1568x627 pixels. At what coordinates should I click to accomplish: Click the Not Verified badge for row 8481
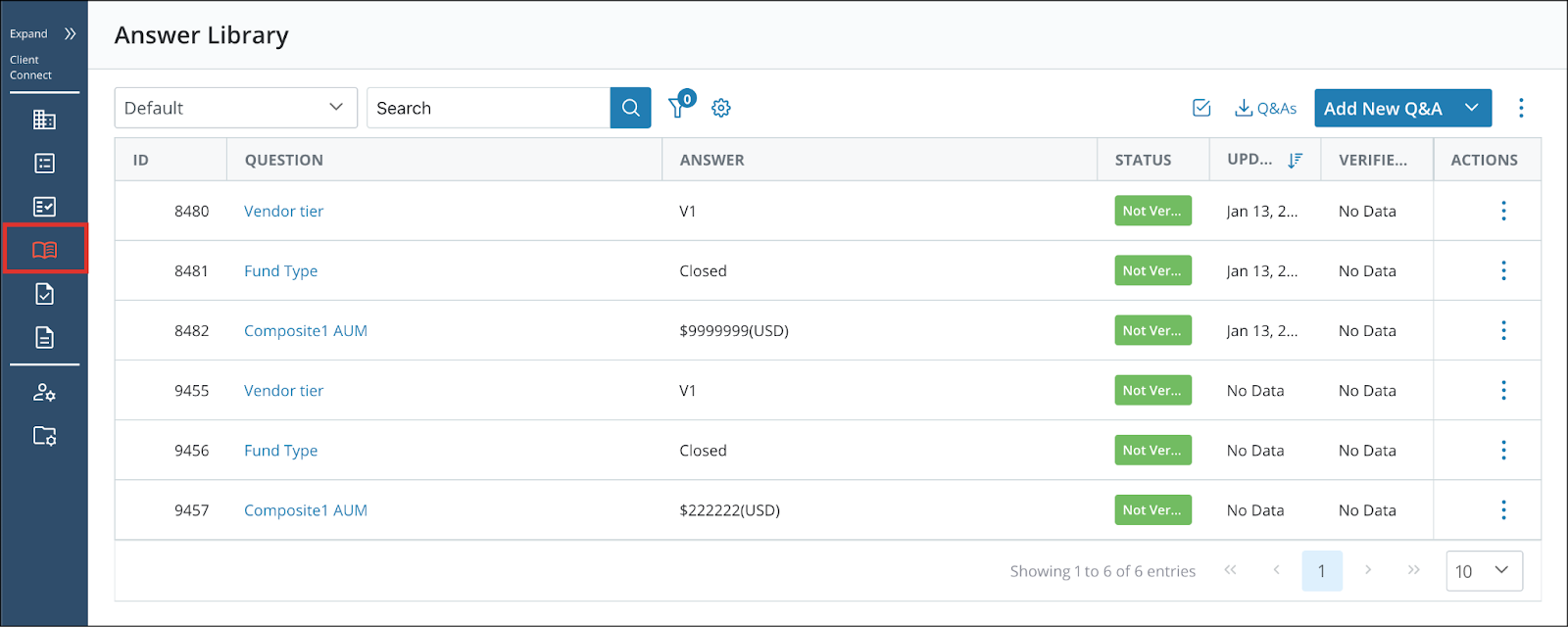coord(1152,270)
